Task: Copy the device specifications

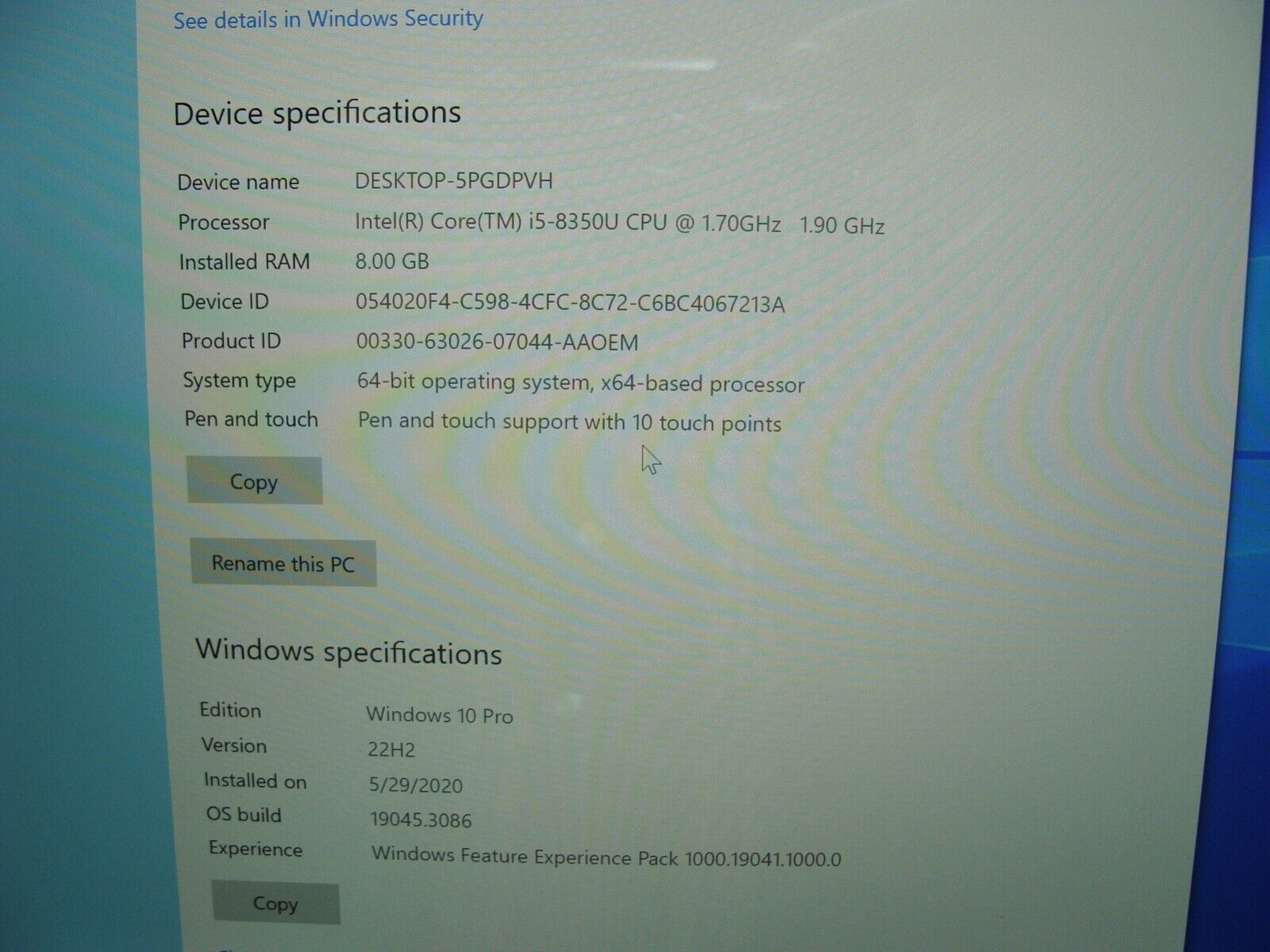Action: [x=255, y=481]
